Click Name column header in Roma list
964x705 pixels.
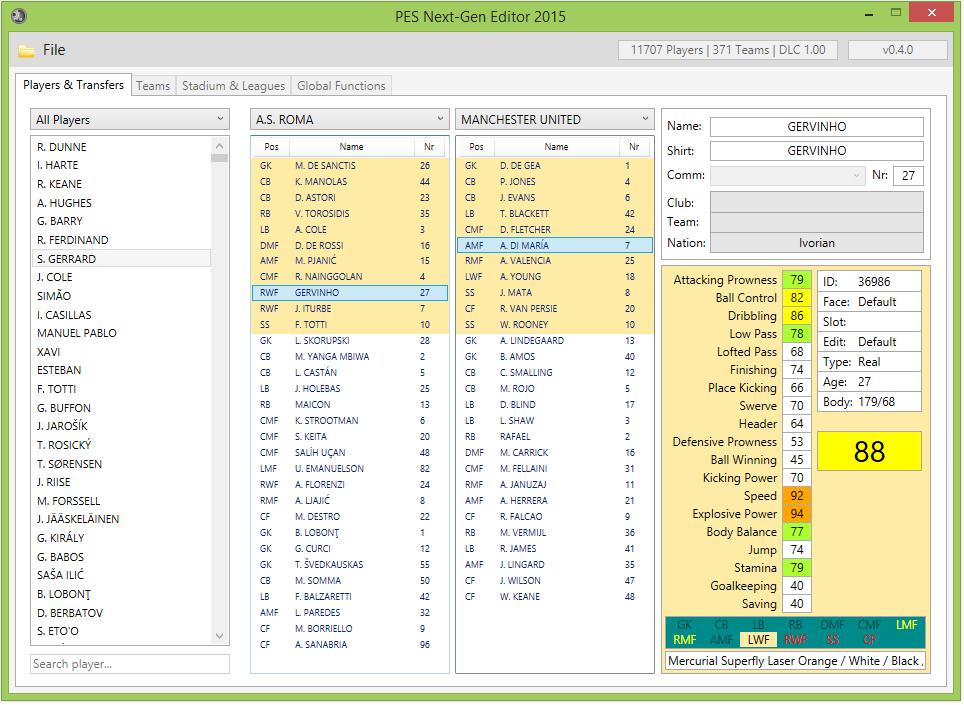pos(352,147)
